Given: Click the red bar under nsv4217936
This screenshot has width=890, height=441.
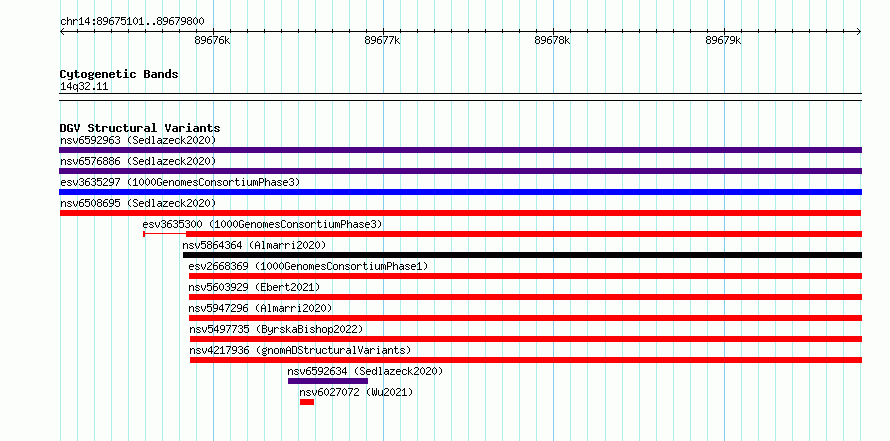Looking at the screenshot, I should (x=526, y=360).
